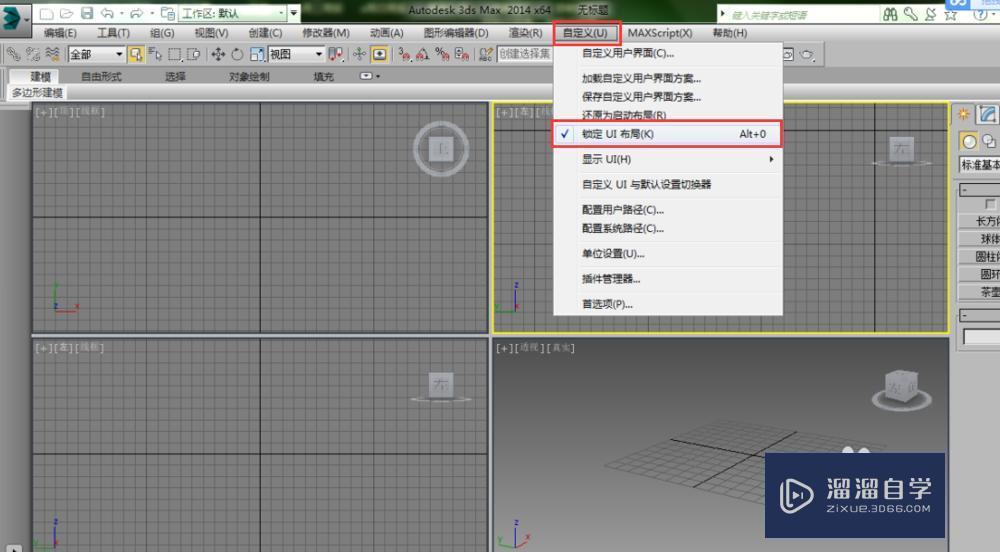The image size is (1000, 552).
Task: Open the 标准基本体 primitive type dropdown
Action: [980, 164]
